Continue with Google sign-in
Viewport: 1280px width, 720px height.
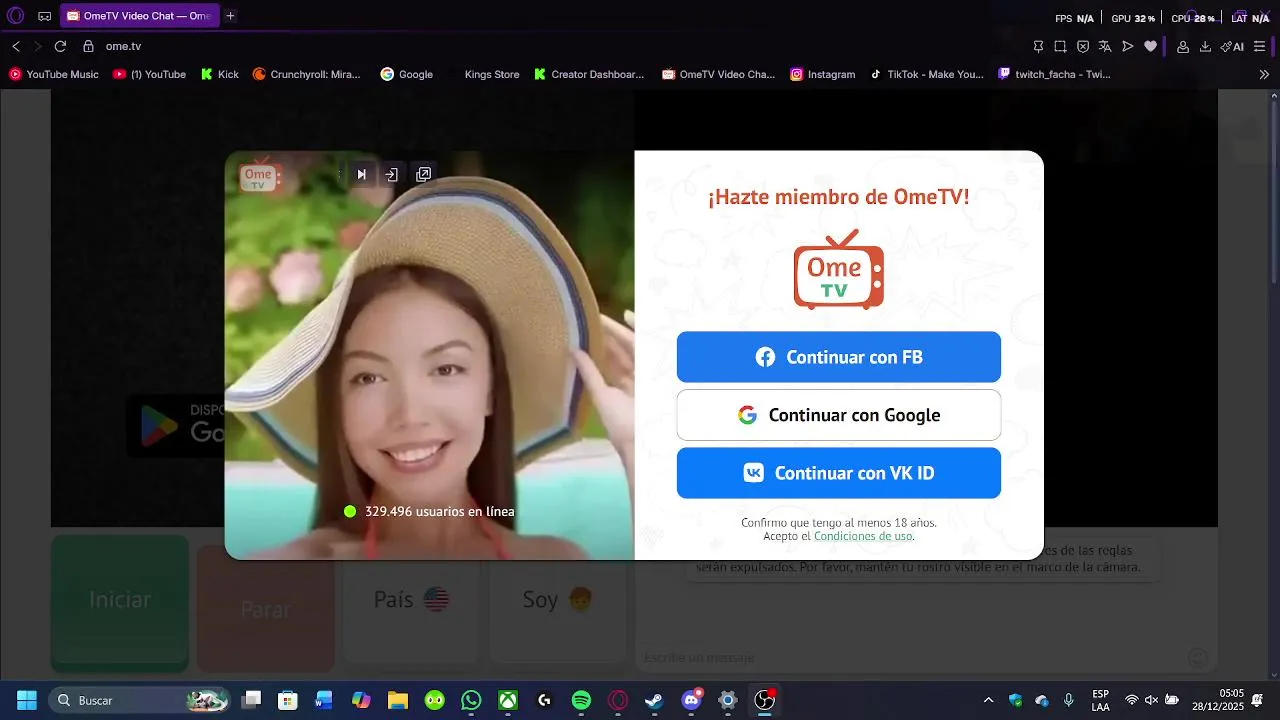[838, 415]
